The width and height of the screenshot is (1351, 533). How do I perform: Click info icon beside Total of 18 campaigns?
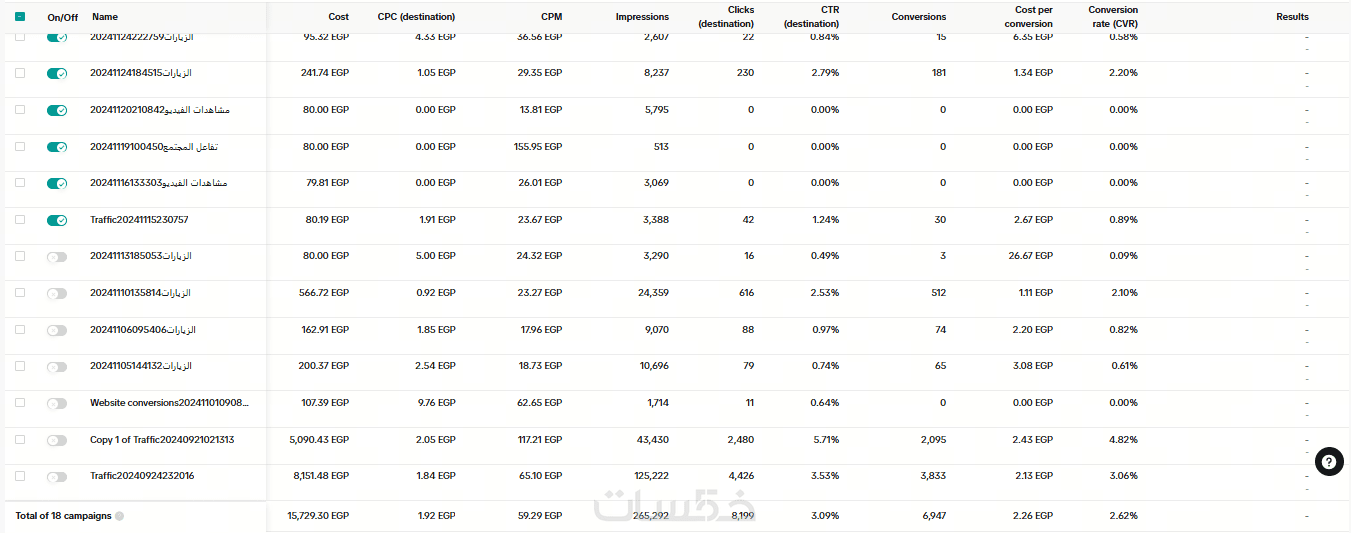(120, 516)
